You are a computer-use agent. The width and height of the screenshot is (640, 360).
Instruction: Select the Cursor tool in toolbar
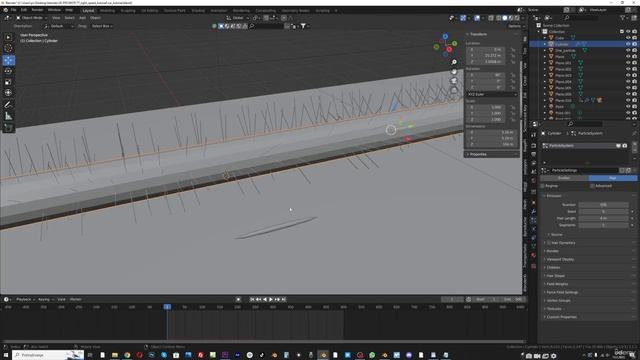point(8,48)
